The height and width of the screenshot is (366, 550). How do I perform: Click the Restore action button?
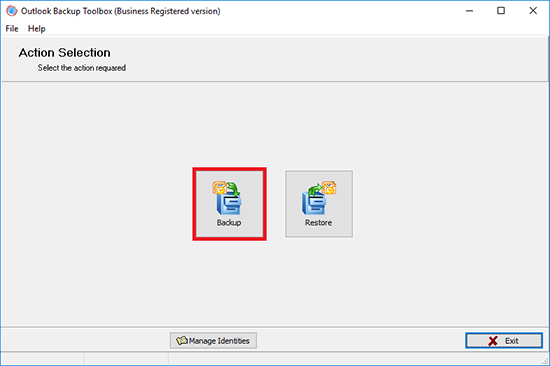pos(319,204)
